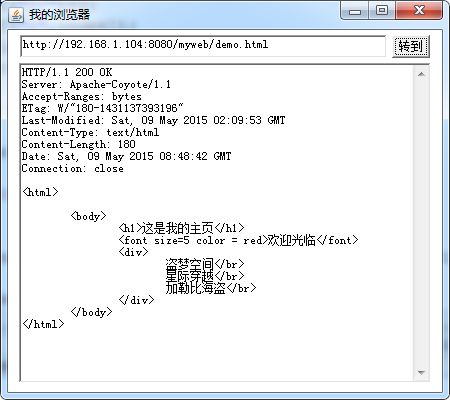Click the 星际穿越 line
Image resolution: width=450 pixels, height=400 pixels.
coord(205,276)
